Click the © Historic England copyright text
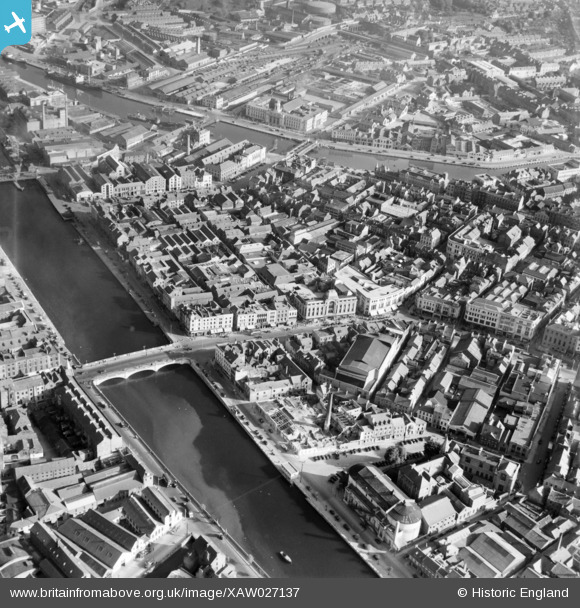 [x=513, y=592]
